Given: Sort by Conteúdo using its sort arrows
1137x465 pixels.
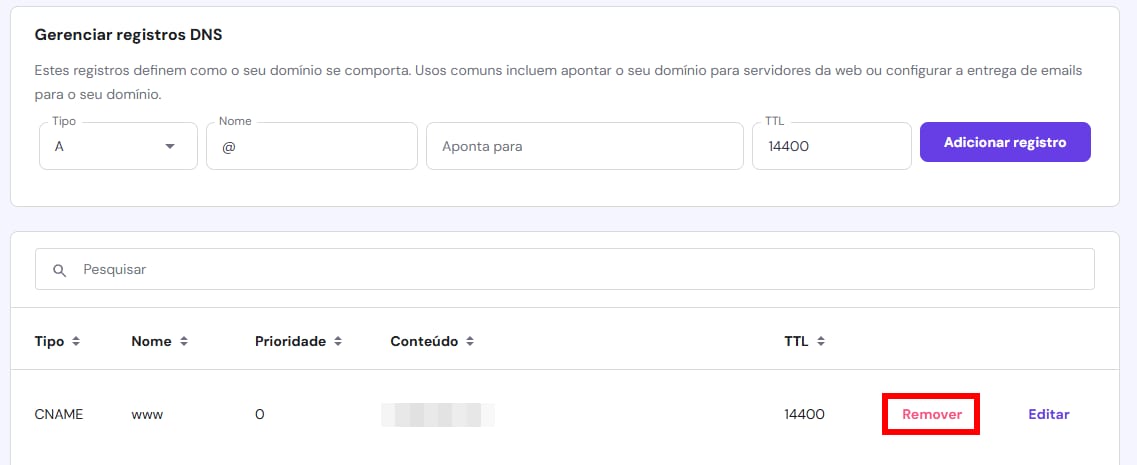Looking at the screenshot, I should click(x=470, y=341).
